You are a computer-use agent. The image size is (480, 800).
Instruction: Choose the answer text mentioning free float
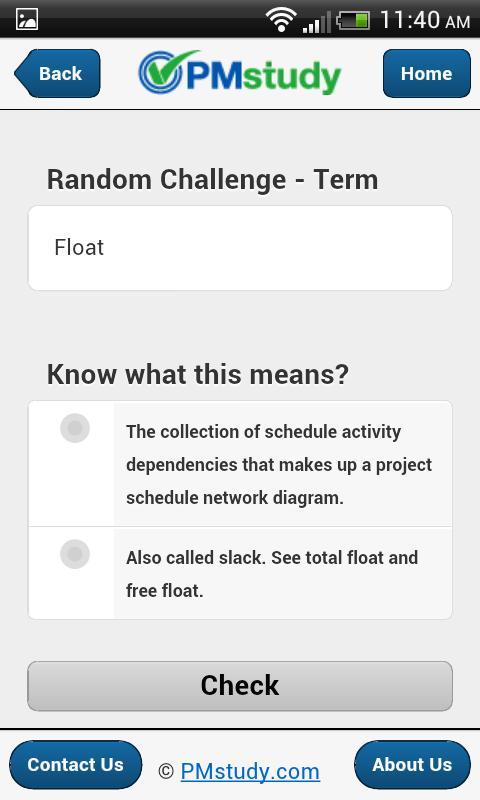click(x=272, y=574)
